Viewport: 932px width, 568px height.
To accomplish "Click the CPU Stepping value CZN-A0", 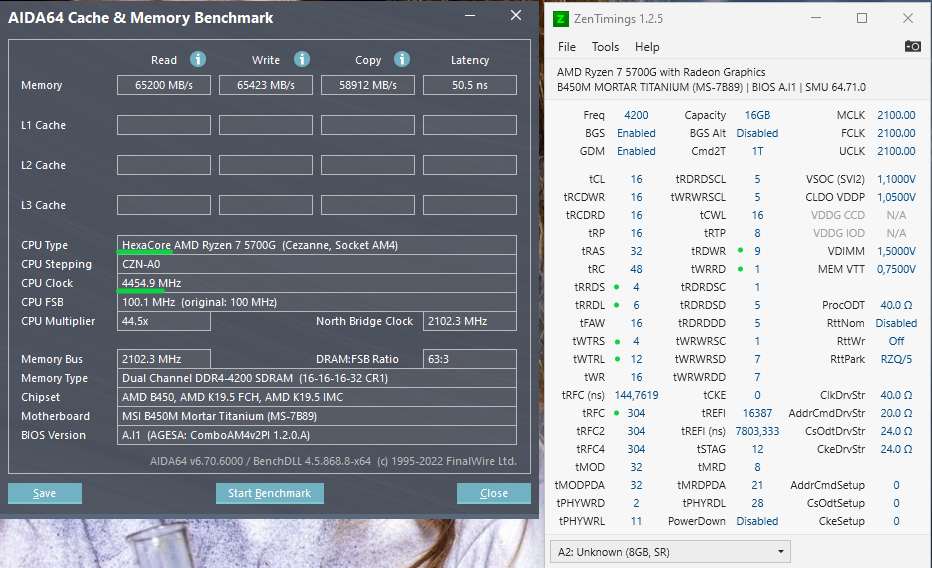I will [x=317, y=264].
